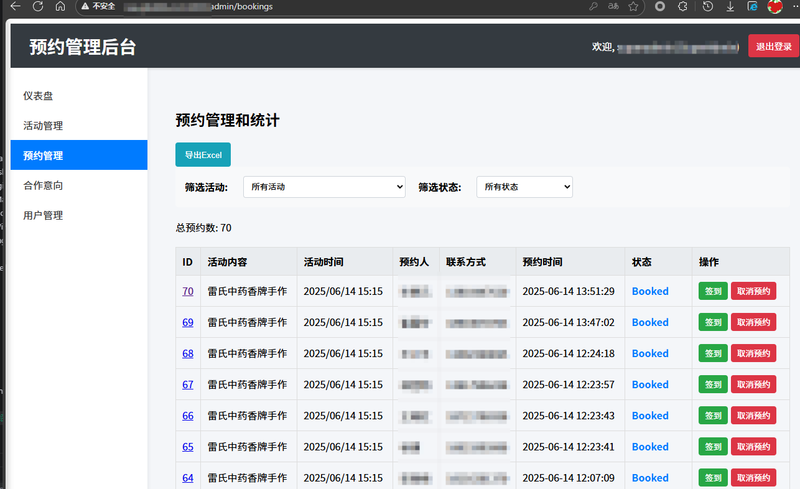This screenshot has width=800, height=489.
Task: Open 仪表盘 in the sidebar
Action: (38, 96)
